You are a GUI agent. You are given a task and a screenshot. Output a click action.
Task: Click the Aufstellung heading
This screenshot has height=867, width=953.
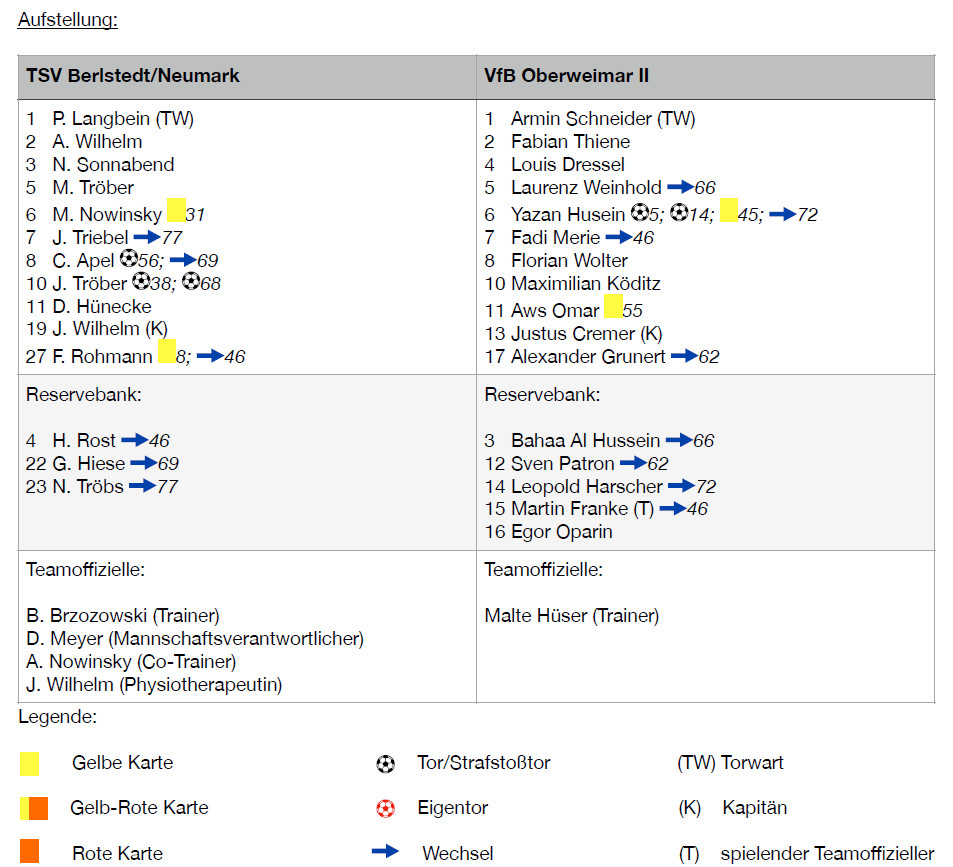(x=67, y=20)
